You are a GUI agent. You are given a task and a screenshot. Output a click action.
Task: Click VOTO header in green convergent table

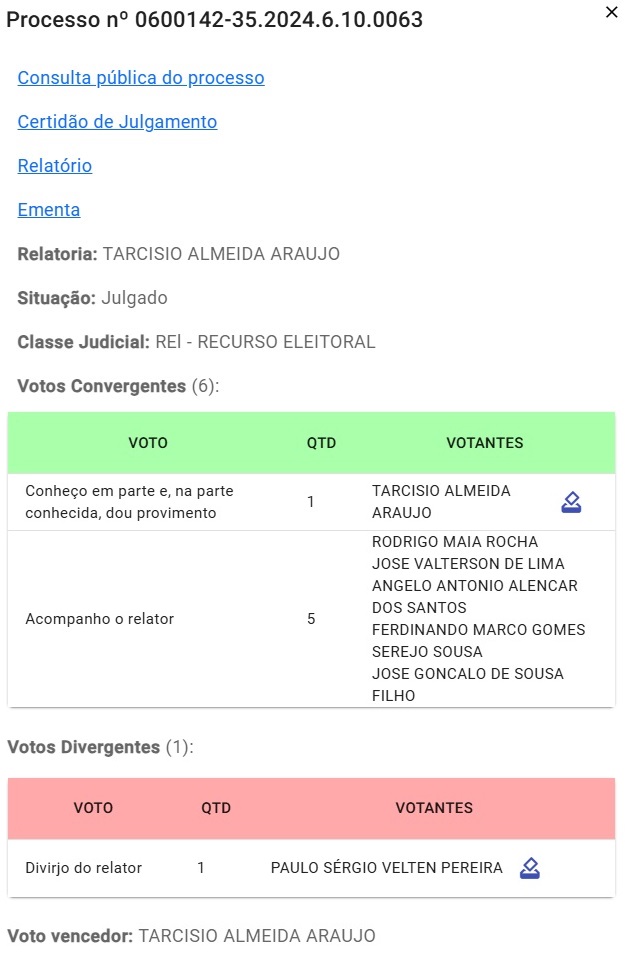click(x=148, y=443)
